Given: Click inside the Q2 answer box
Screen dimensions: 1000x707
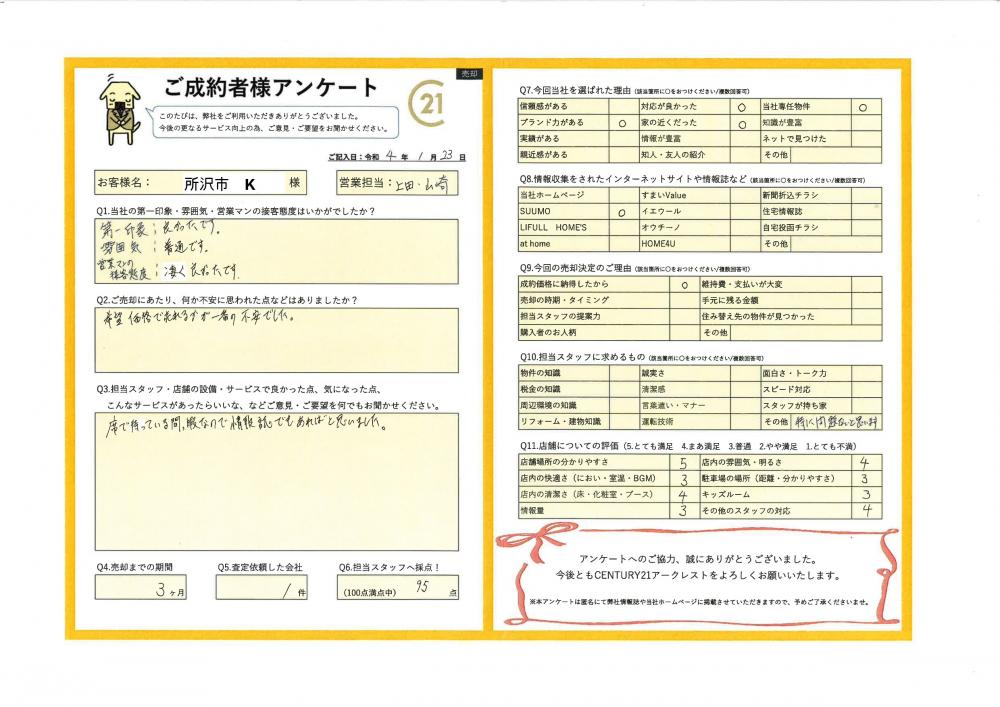Looking at the screenshot, I should tap(276, 340).
